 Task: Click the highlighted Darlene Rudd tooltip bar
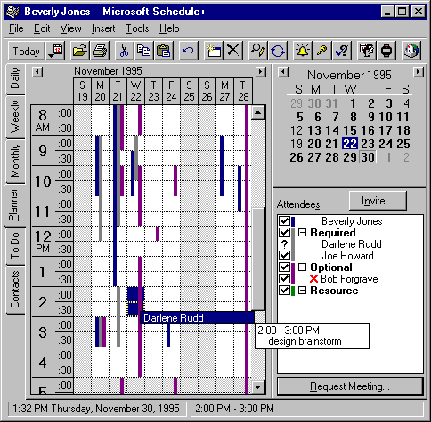pyautogui.click(x=197, y=318)
